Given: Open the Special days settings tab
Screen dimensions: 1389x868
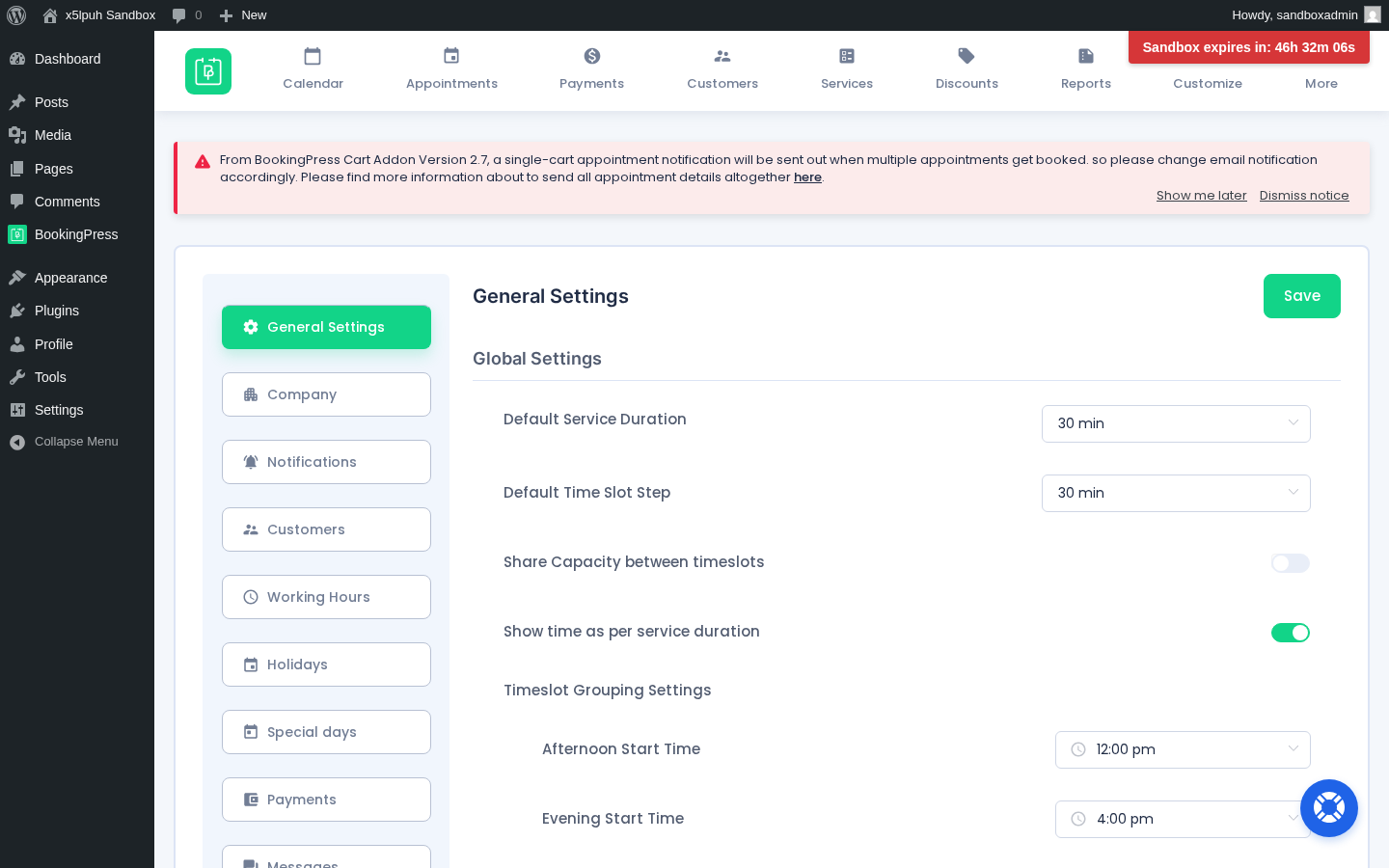Looking at the screenshot, I should tap(326, 732).
